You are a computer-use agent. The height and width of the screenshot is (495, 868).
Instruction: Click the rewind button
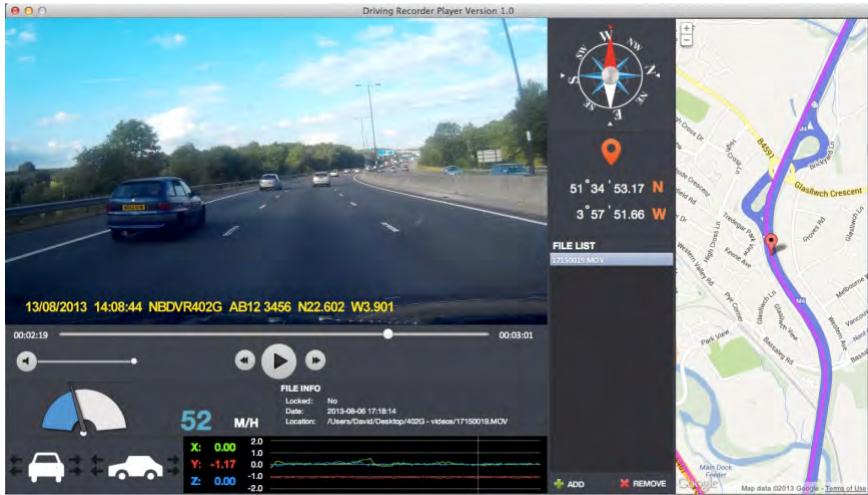(x=245, y=360)
